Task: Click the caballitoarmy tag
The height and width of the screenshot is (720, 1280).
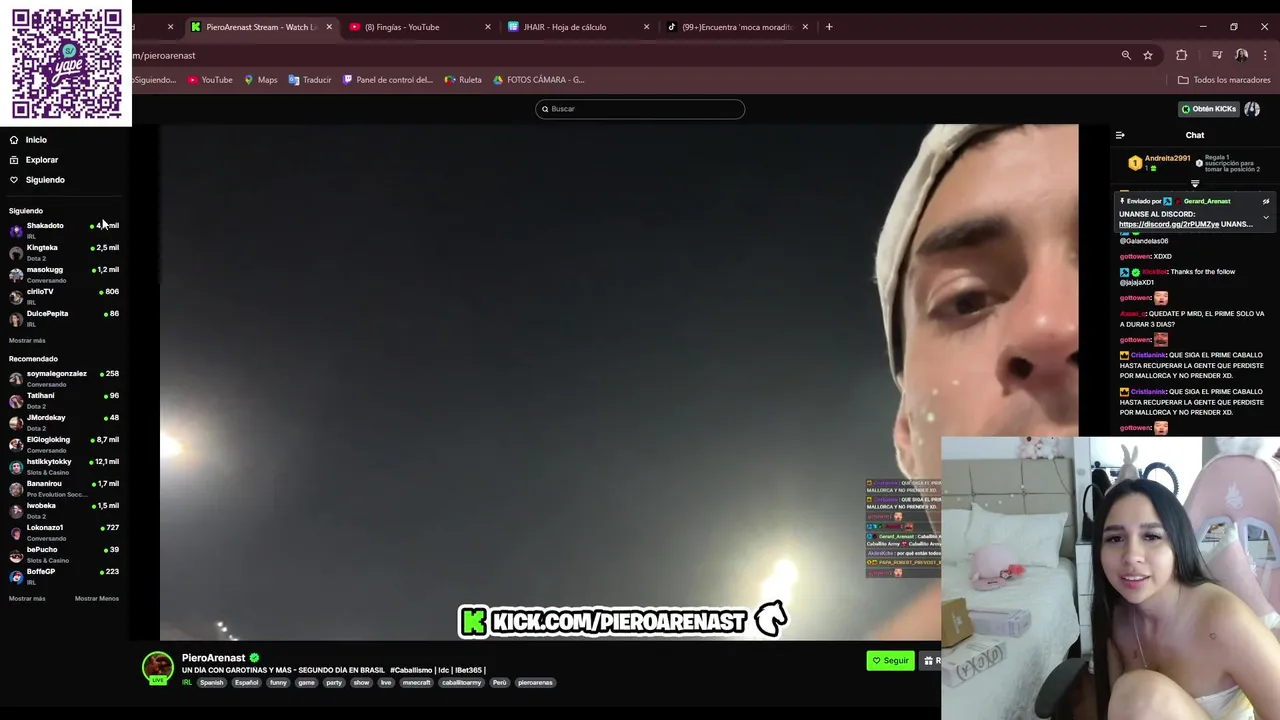Action: (x=462, y=683)
